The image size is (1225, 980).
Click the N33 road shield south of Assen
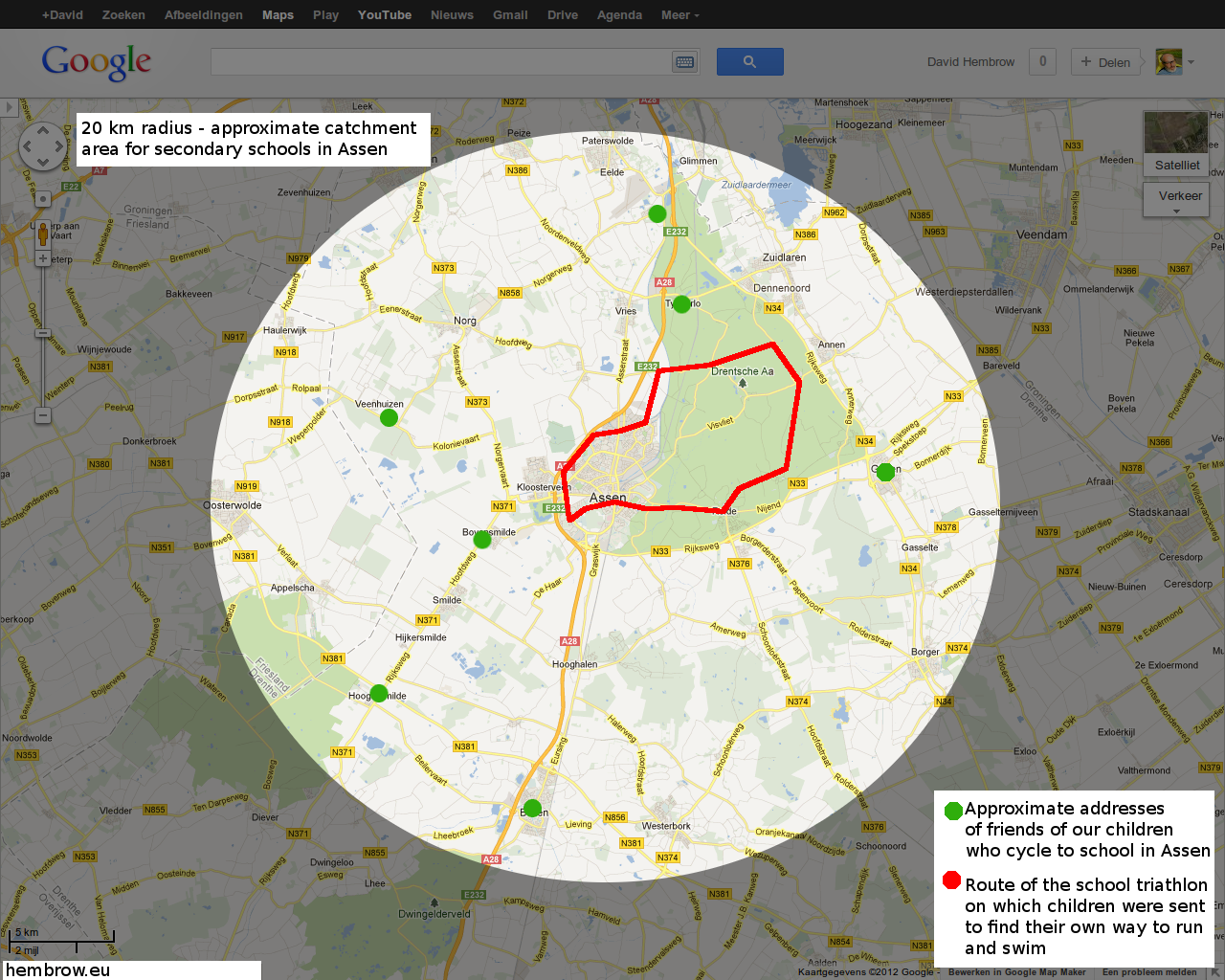tap(660, 551)
